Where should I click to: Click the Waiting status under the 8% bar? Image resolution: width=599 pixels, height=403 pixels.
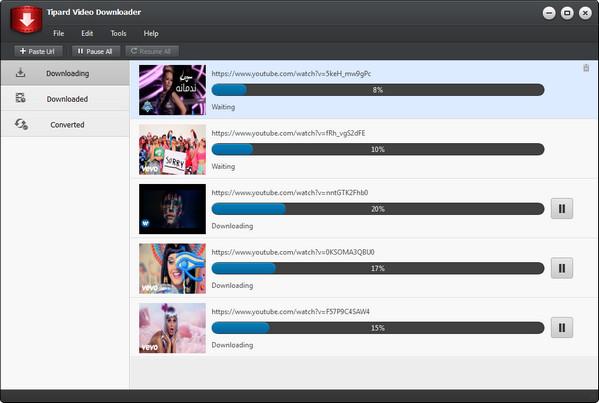tap(223, 107)
